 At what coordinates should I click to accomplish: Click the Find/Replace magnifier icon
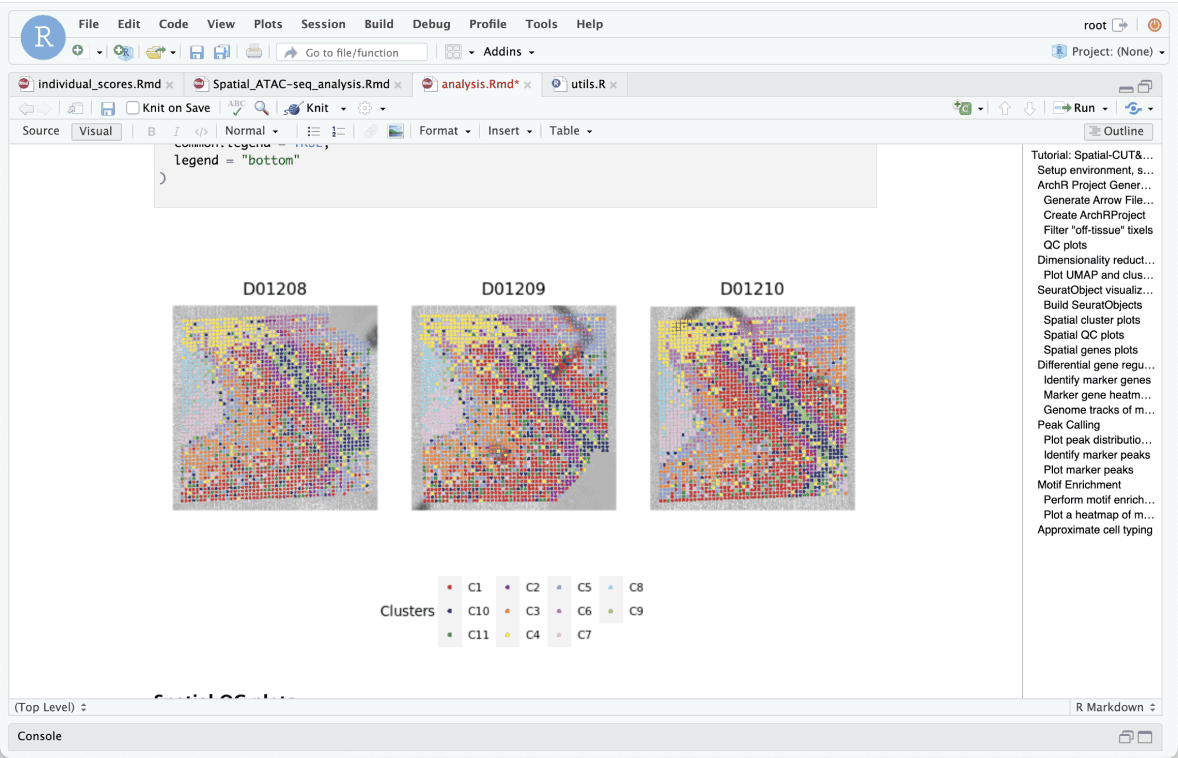261,108
